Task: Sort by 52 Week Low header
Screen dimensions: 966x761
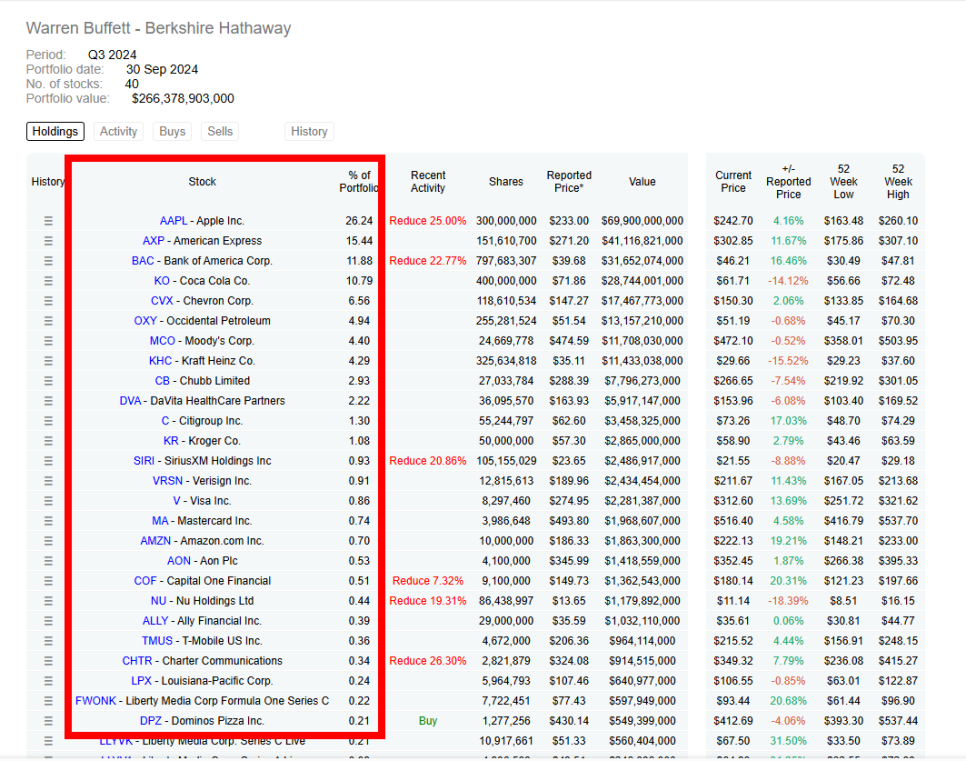Action: [843, 182]
